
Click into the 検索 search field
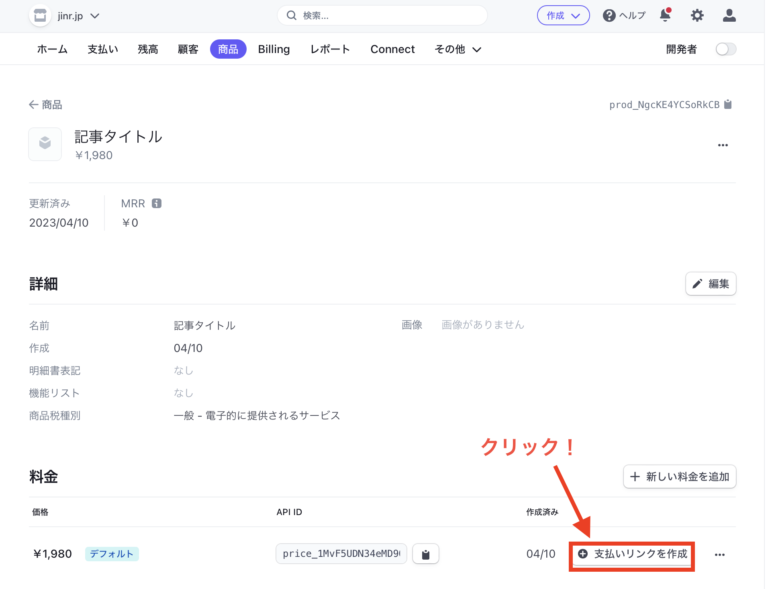tap(382, 15)
